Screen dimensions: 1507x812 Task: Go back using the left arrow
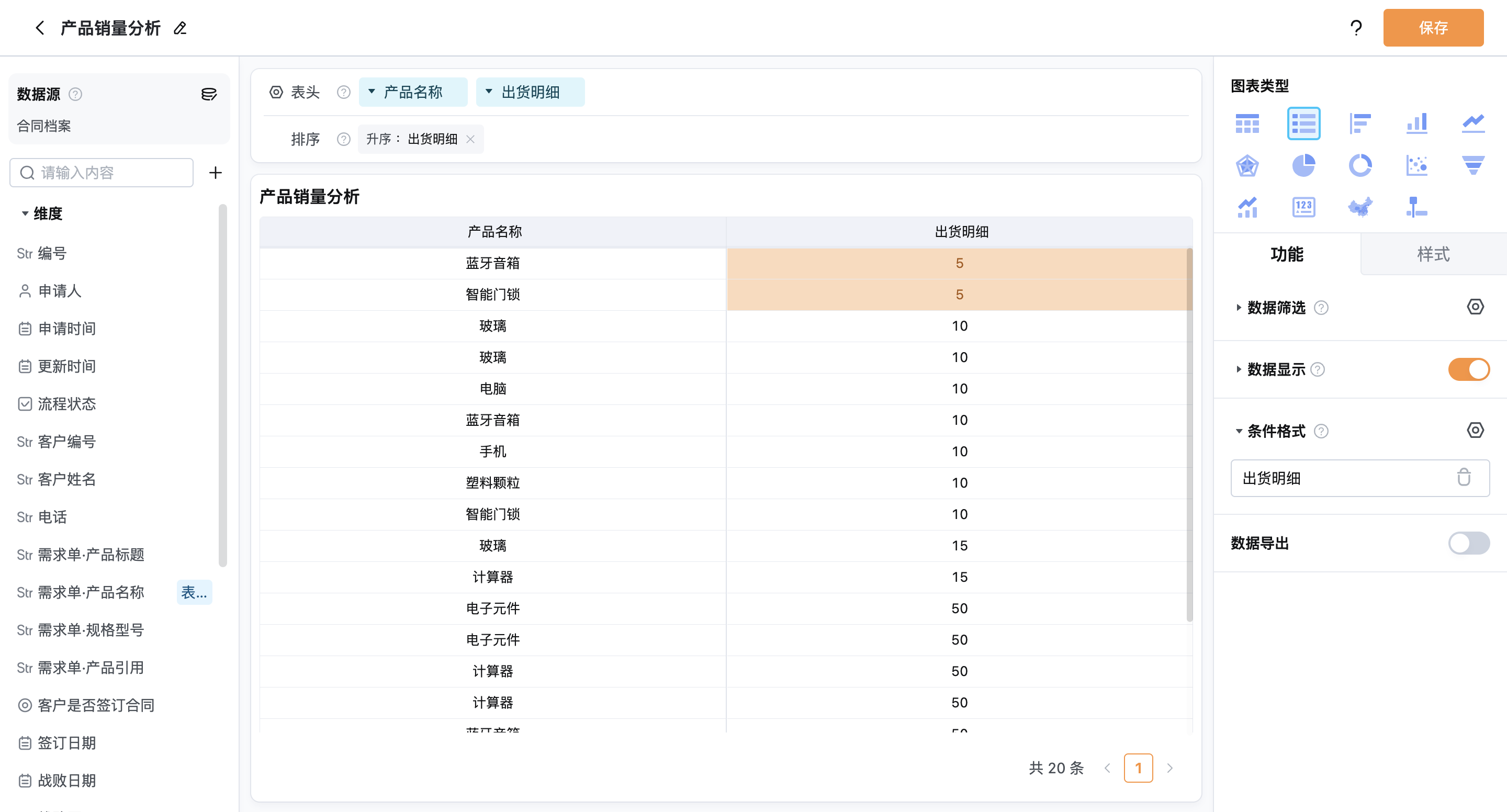pyautogui.click(x=40, y=28)
